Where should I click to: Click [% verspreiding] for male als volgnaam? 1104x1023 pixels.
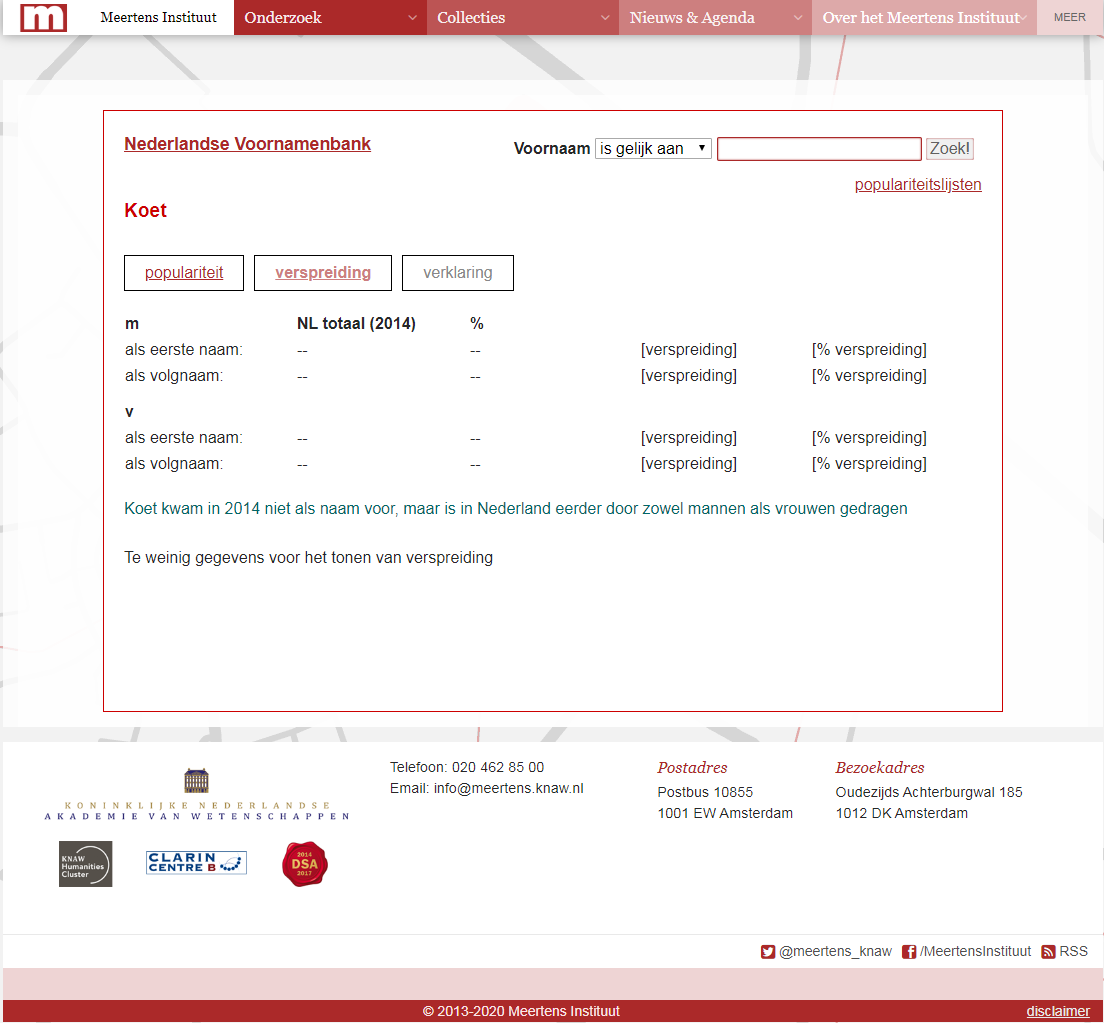tap(869, 376)
